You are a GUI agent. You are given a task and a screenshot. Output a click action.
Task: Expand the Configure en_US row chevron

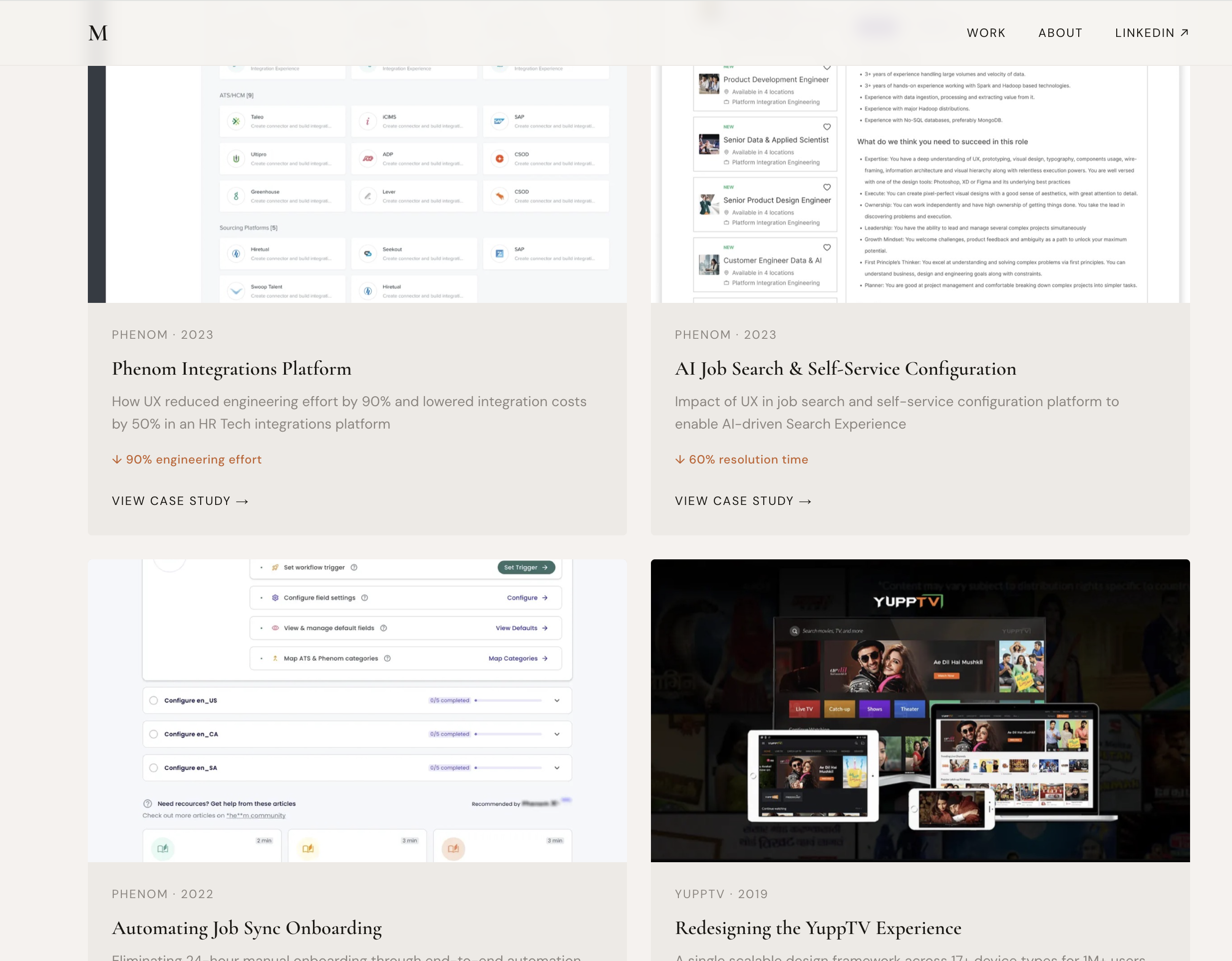(557, 701)
